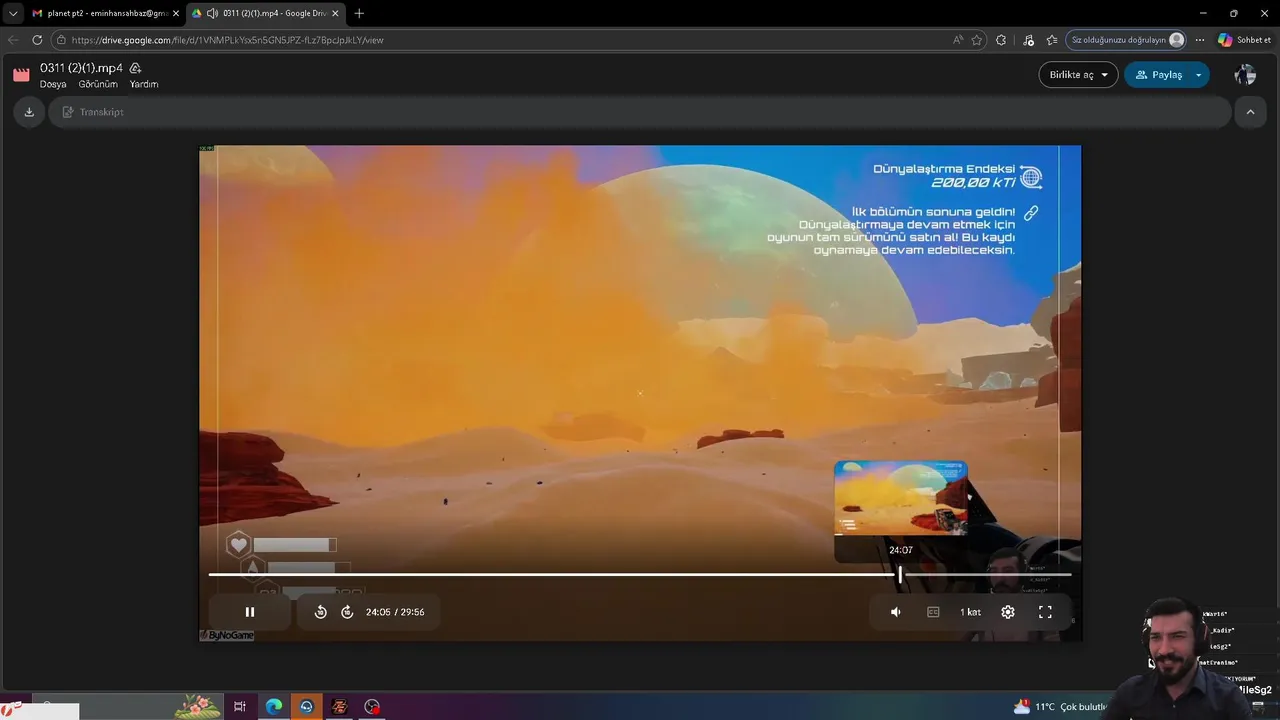This screenshot has height=720, width=1280.
Task: Open the Sohbet et Copilot button
Action: pyautogui.click(x=1245, y=40)
